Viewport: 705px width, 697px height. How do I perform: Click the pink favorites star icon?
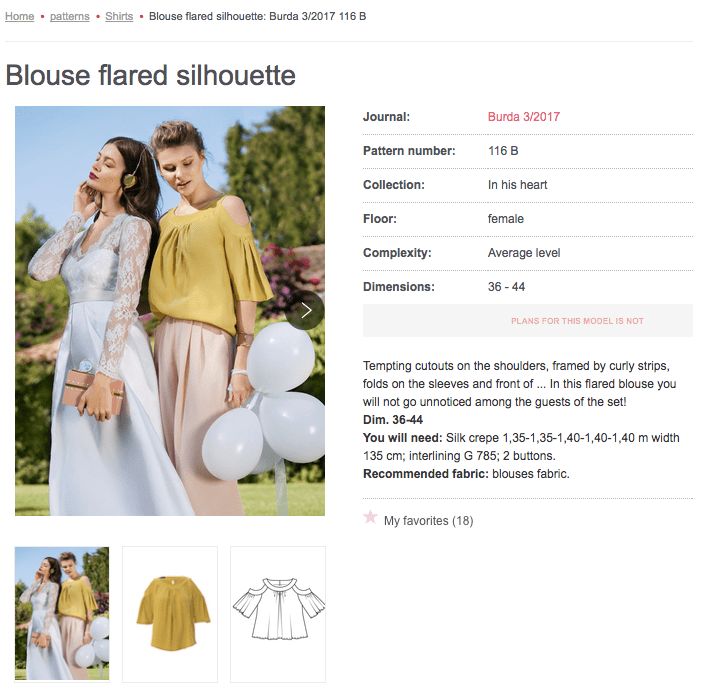pyautogui.click(x=370, y=517)
